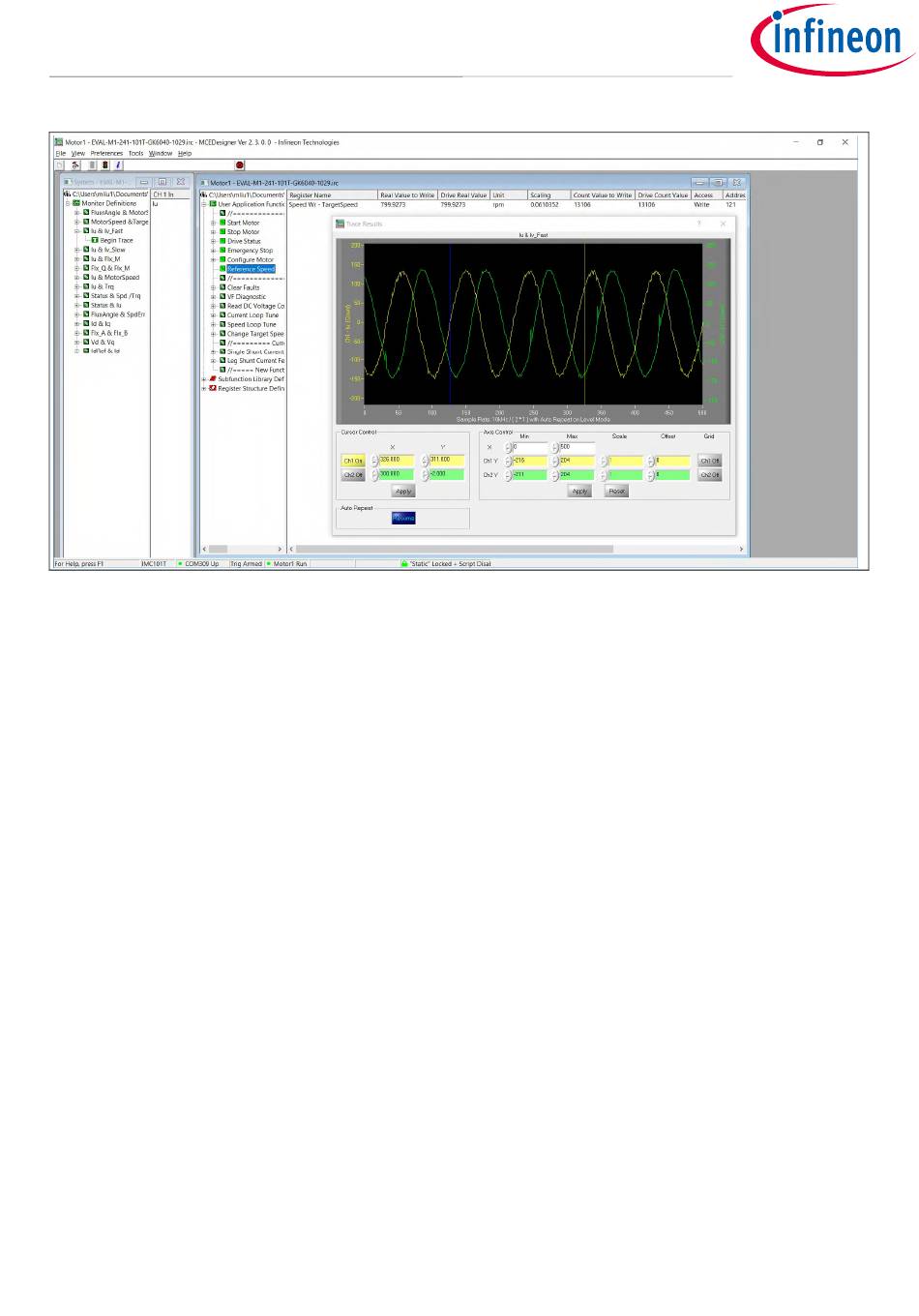
Task: Click the Iu & Trq monitor icon
Action: point(86,286)
